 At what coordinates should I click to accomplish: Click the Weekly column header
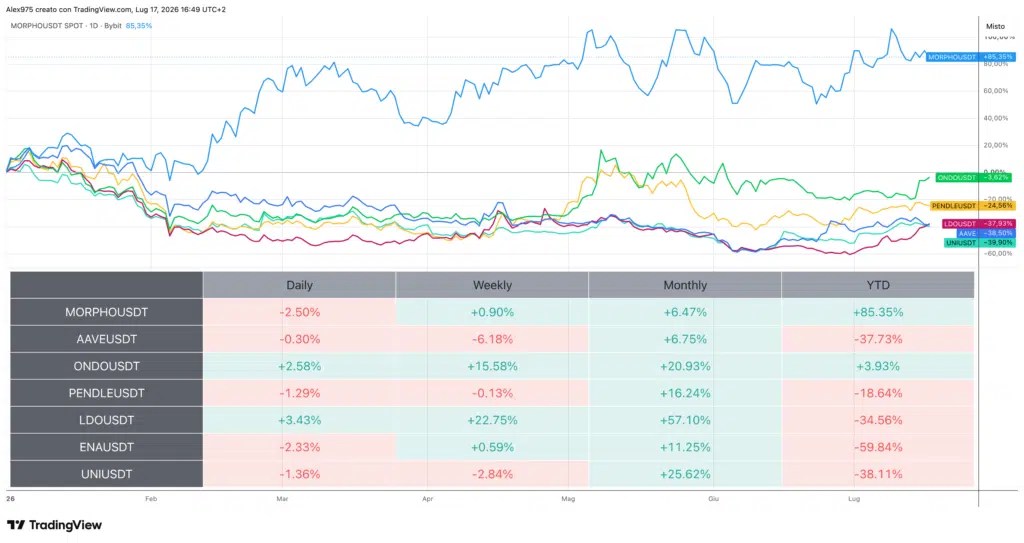(x=492, y=285)
